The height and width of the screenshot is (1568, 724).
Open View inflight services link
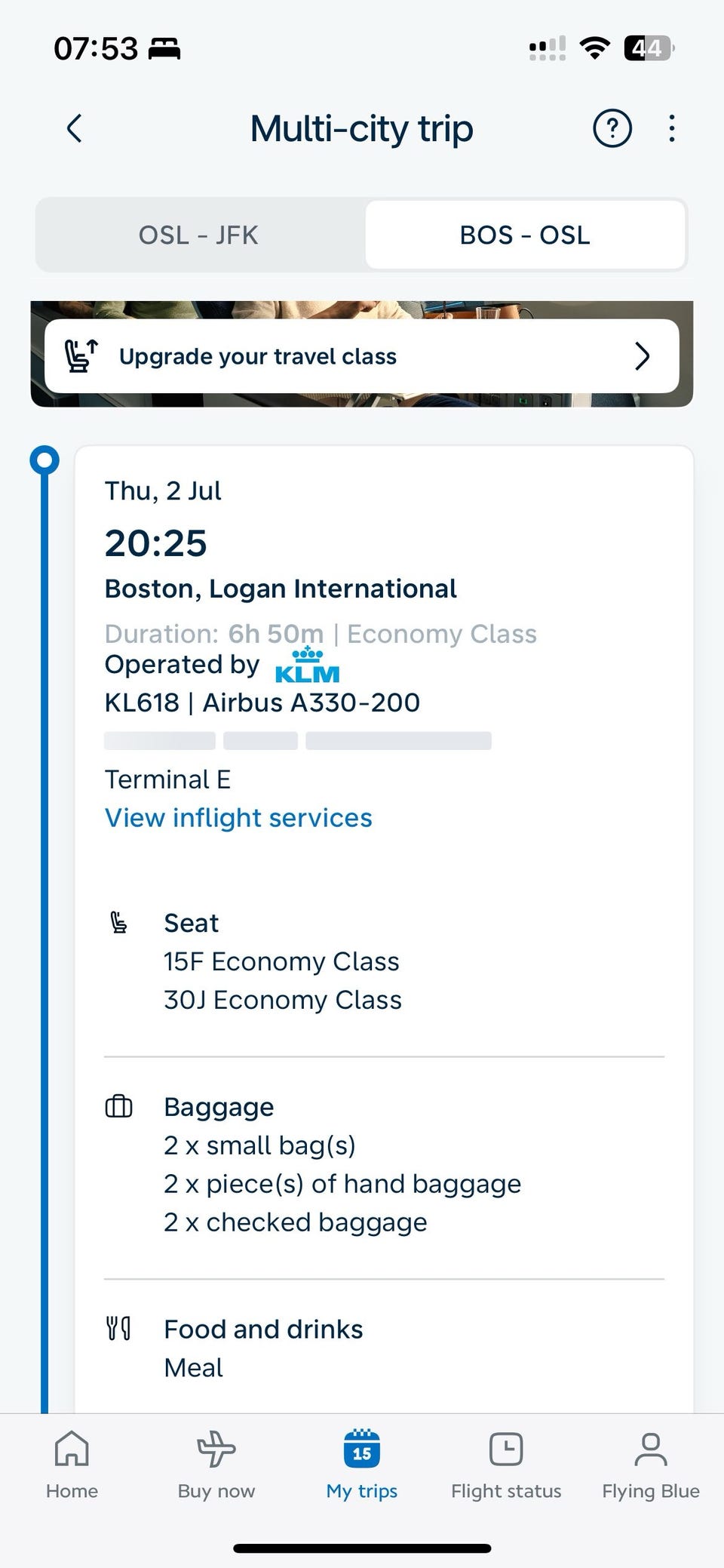(x=238, y=818)
